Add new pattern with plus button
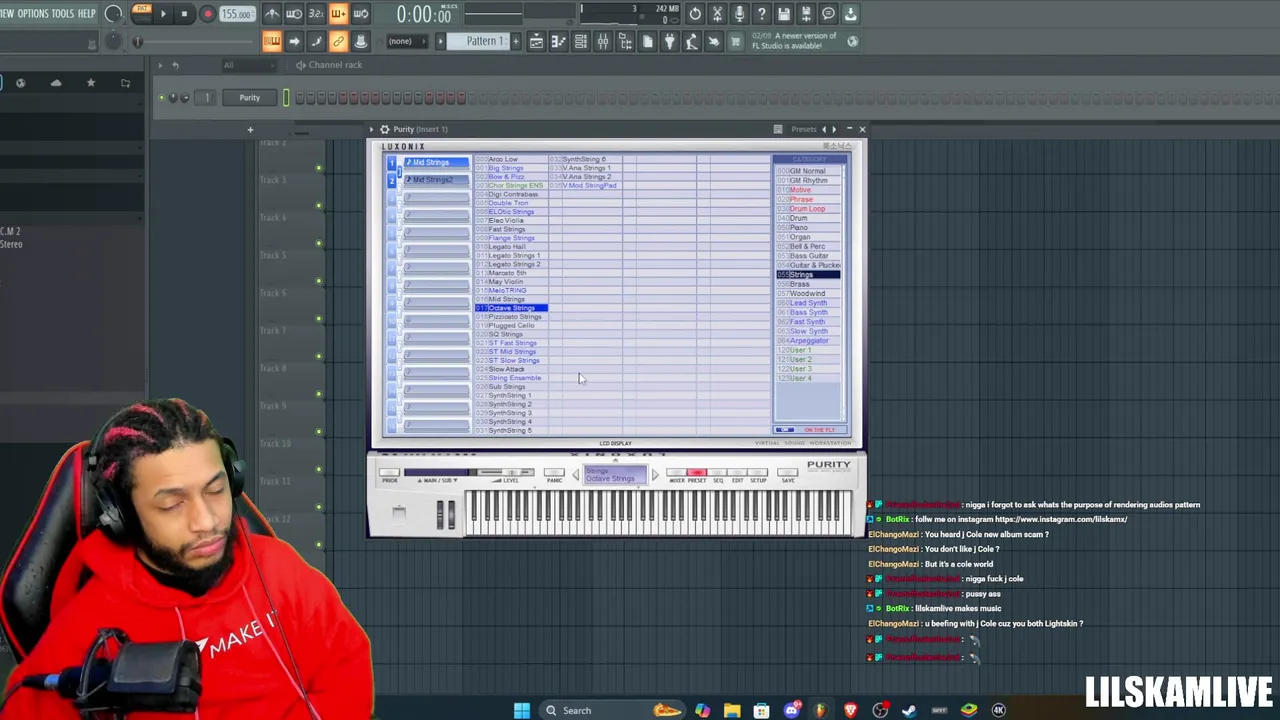The height and width of the screenshot is (720, 1280). [x=516, y=41]
